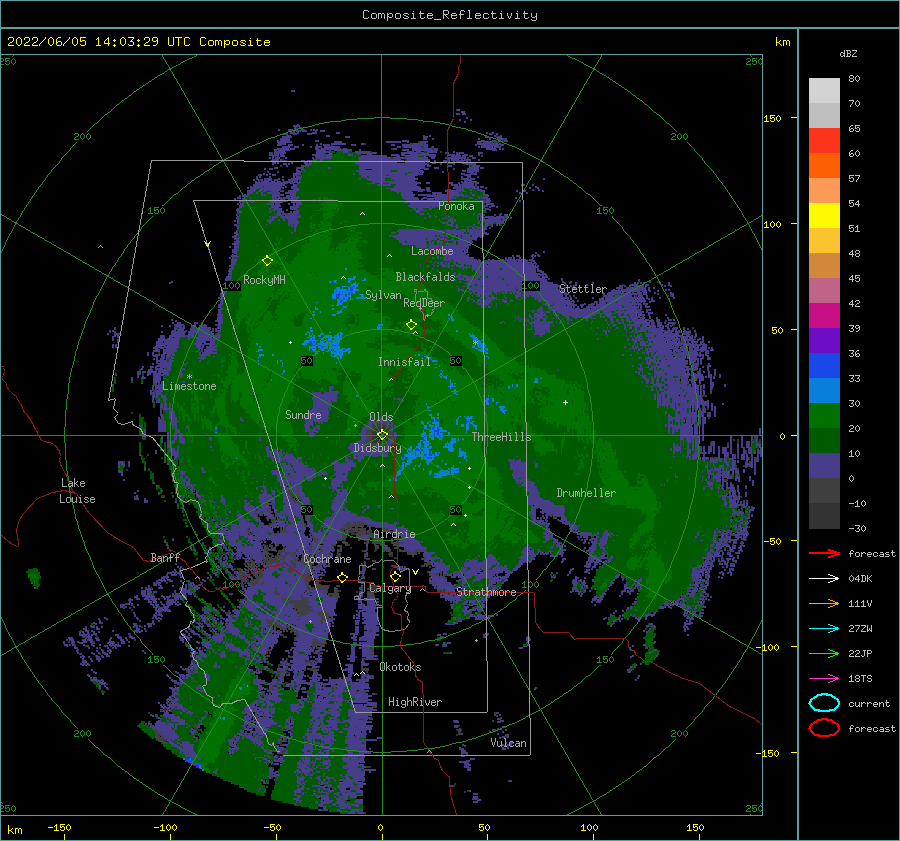The image size is (900, 841).
Task: Select the cyan 27ZW arrow symbol
Action: pos(824,629)
